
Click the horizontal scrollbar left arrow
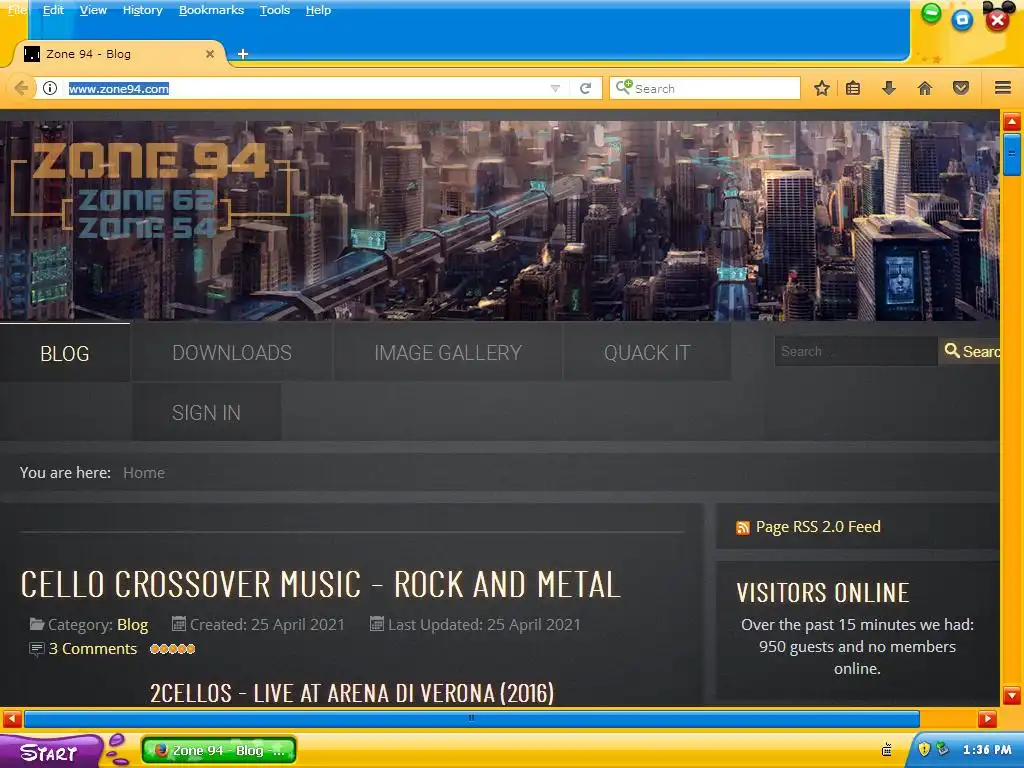(x=12, y=719)
